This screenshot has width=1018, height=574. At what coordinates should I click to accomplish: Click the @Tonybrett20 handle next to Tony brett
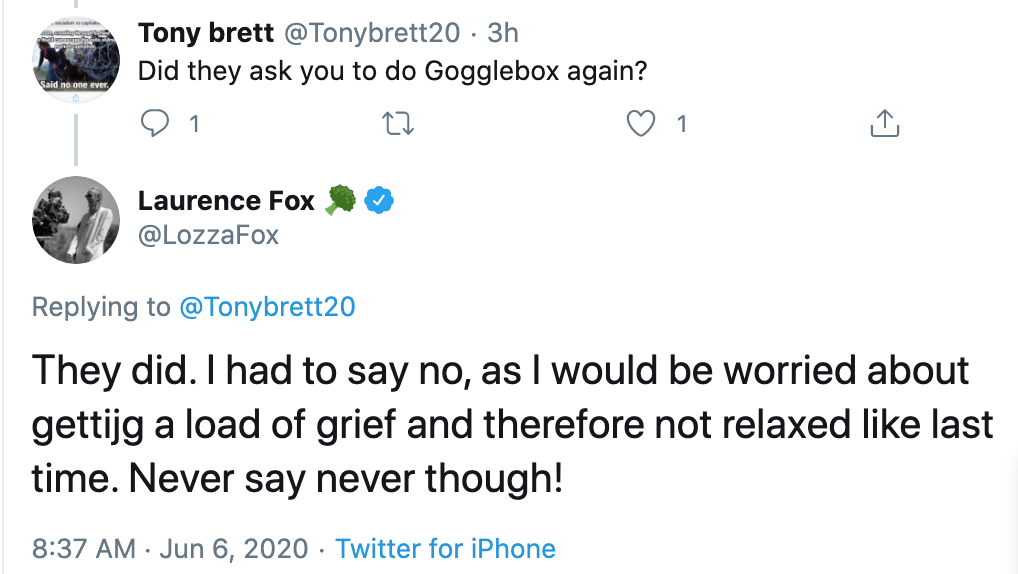pos(373,32)
